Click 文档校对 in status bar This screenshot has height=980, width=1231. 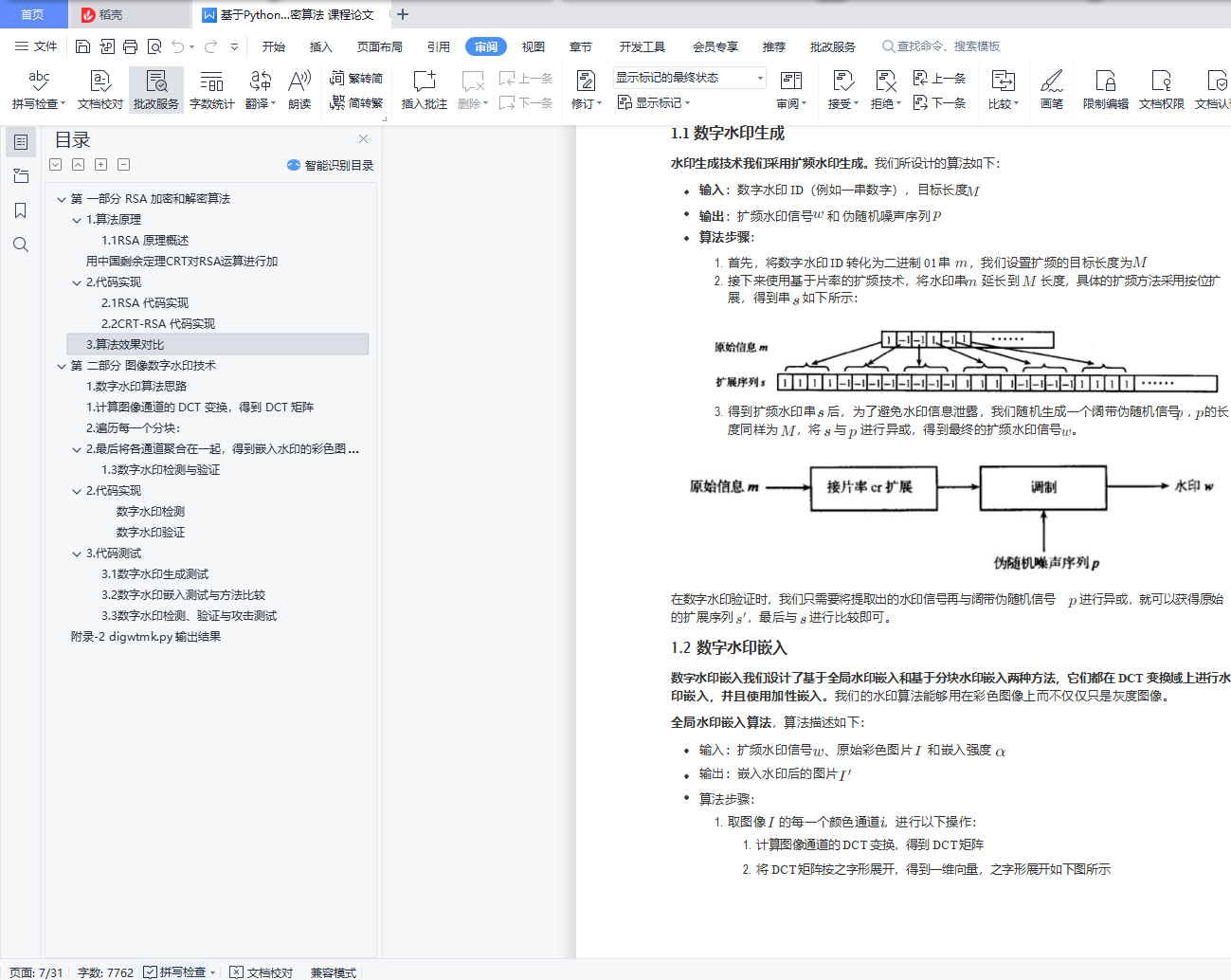click(x=262, y=972)
